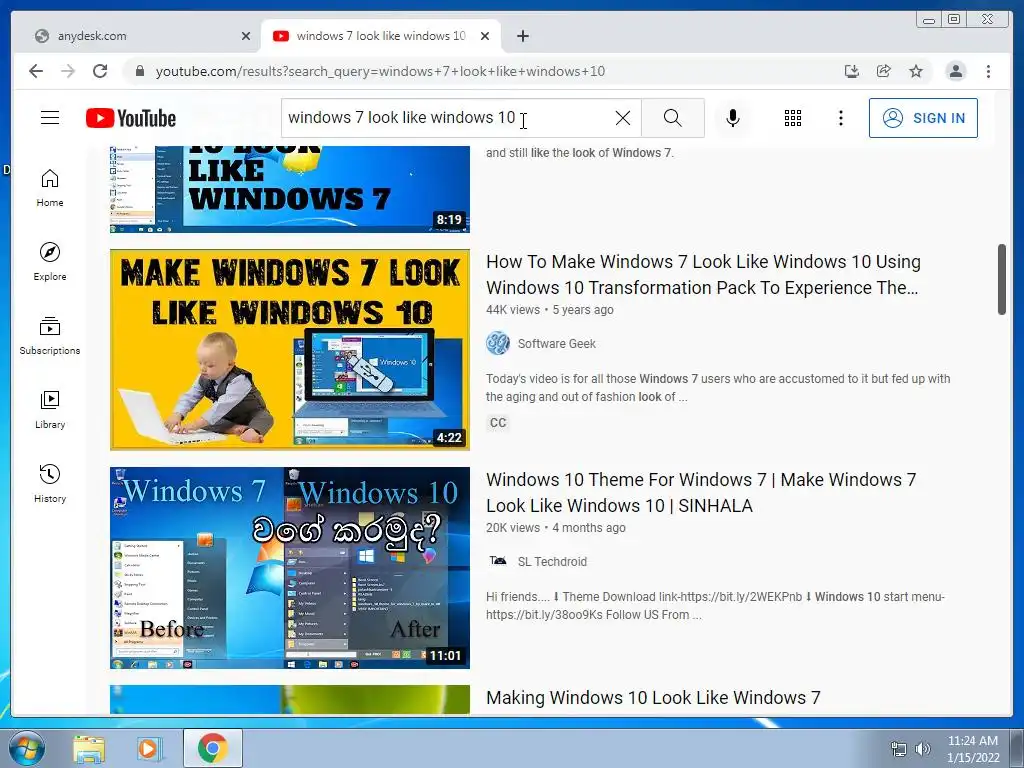The width and height of the screenshot is (1024, 768).
Task: Open the Chrome profile avatar
Action: pyautogui.click(x=955, y=71)
